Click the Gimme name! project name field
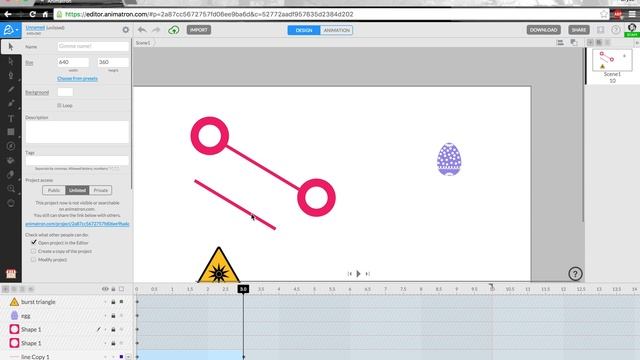 pos(93,46)
